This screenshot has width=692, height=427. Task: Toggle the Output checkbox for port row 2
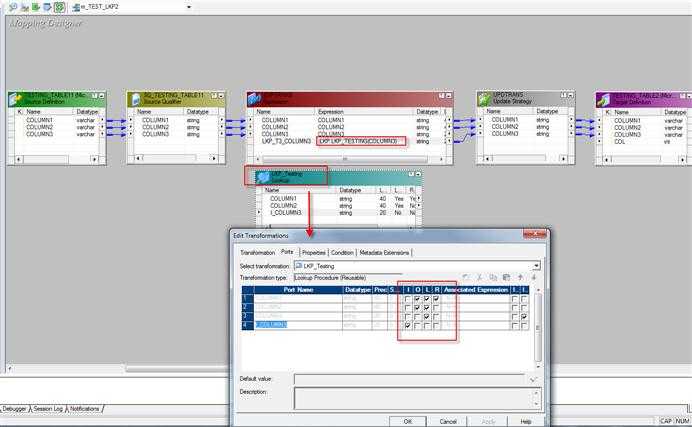pyautogui.click(x=417, y=308)
